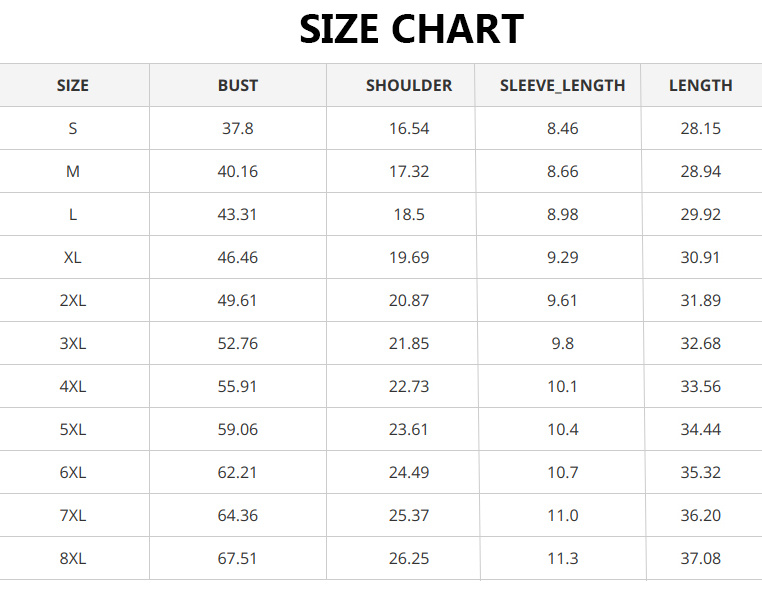Click the BUST column header

click(x=238, y=86)
